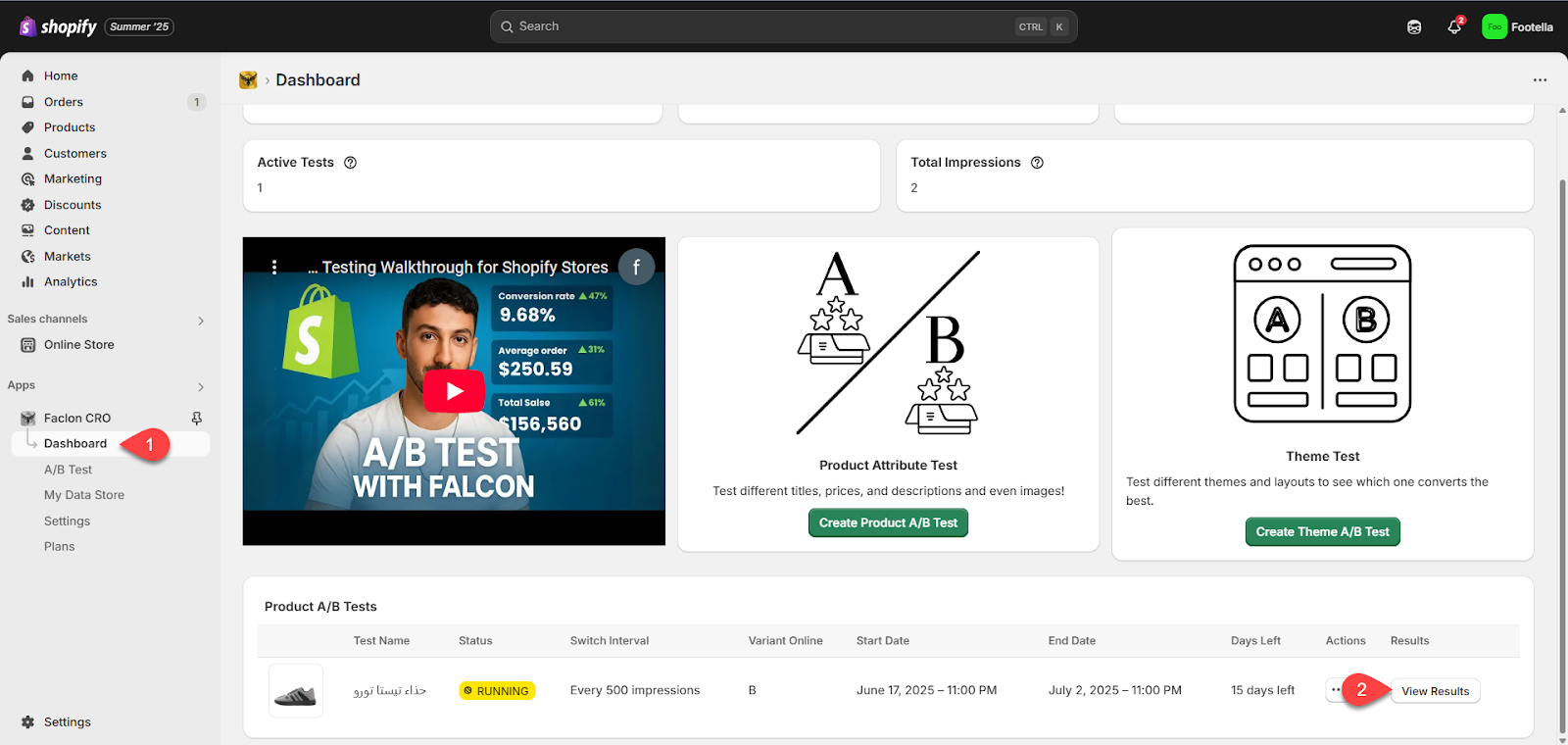This screenshot has width=1568, height=745.
Task: Click the RUNNING status badge
Action: tap(496, 691)
